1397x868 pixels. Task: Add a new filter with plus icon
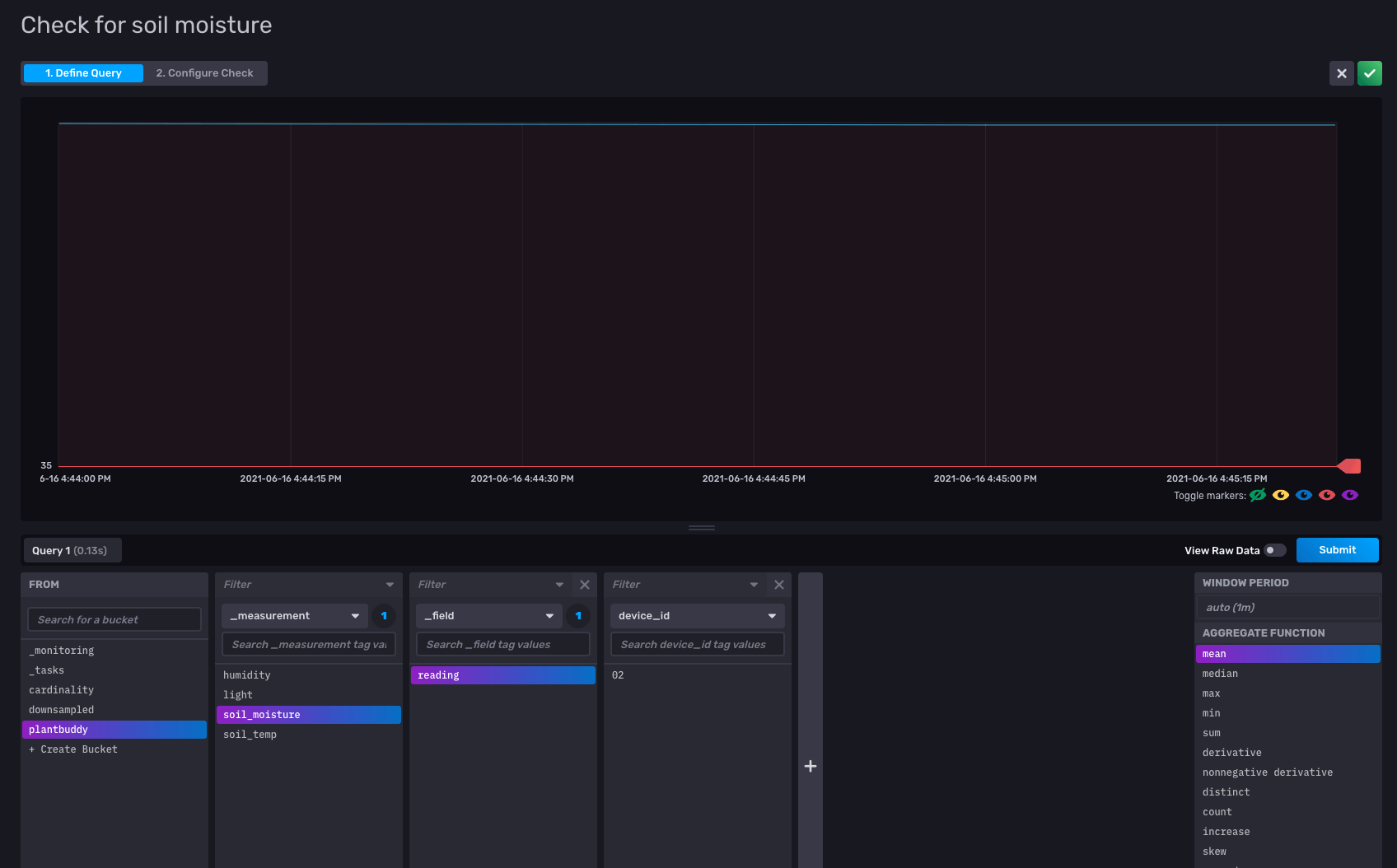(x=811, y=766)
